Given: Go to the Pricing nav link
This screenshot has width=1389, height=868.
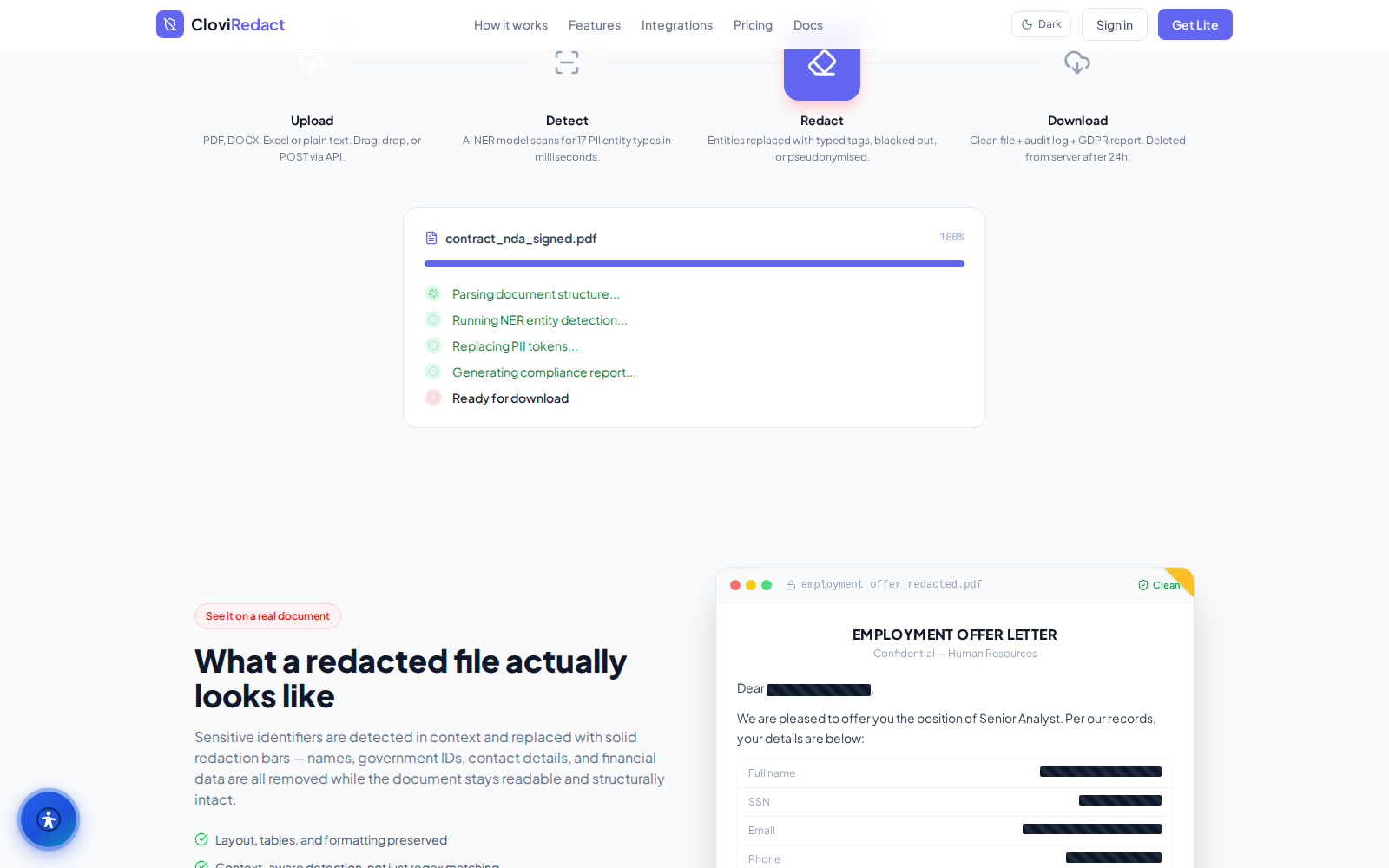Looking at the screenshot, I should [x=753, y=25].
